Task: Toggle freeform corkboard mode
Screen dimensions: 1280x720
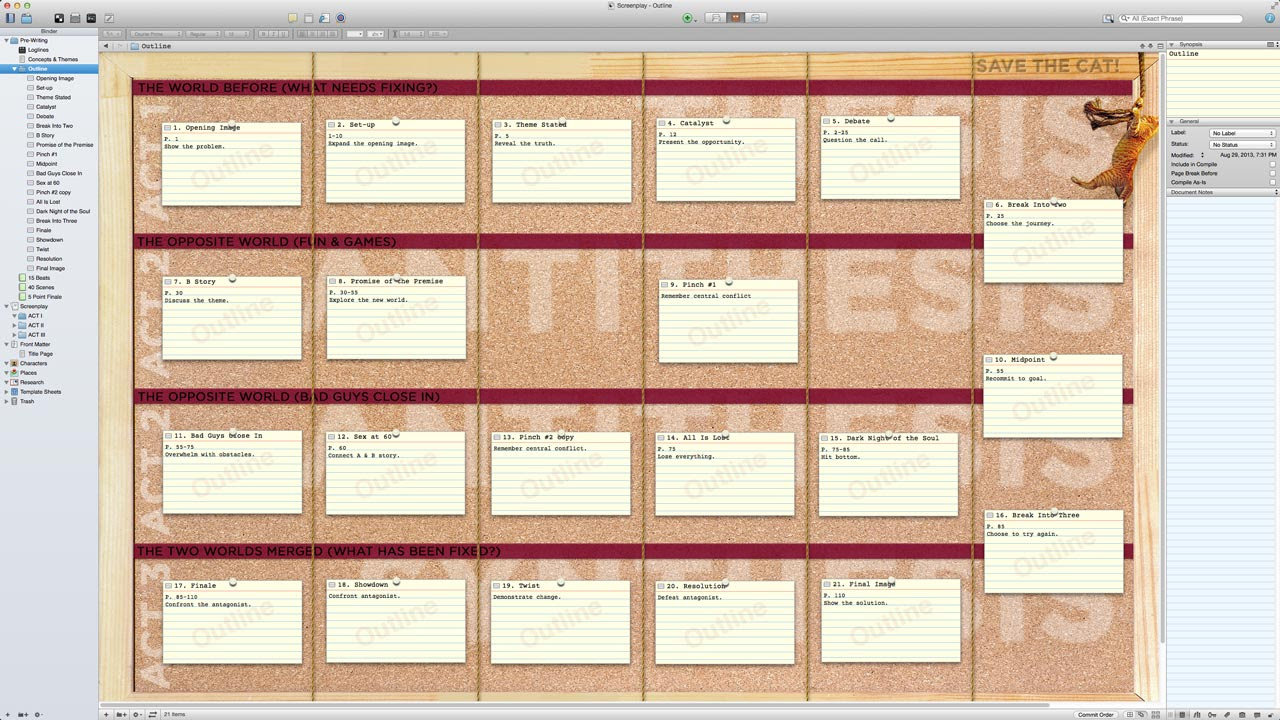Action: [1143, 714]
